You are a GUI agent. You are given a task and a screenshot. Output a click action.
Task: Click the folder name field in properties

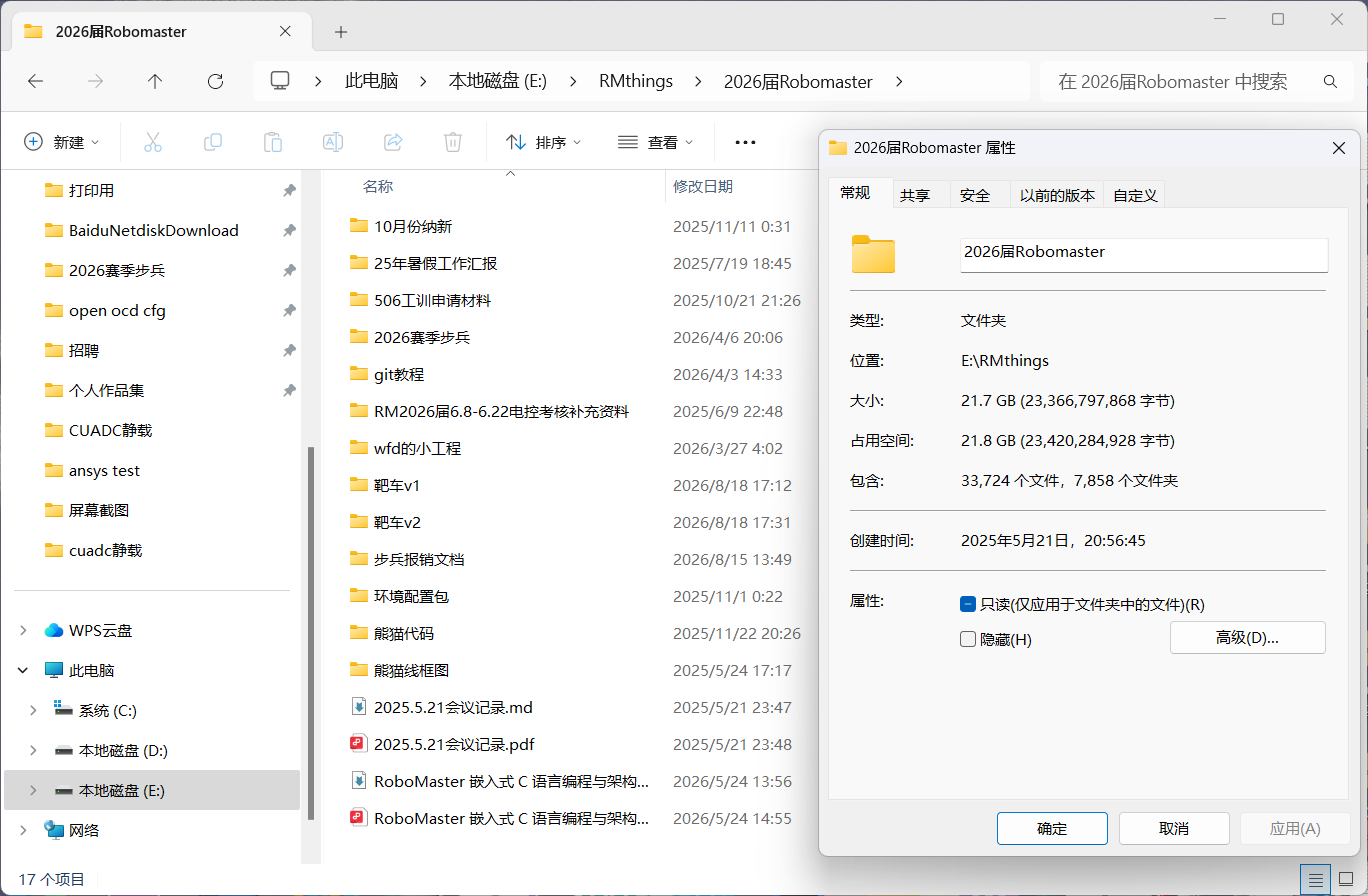tap(1144, 254)
